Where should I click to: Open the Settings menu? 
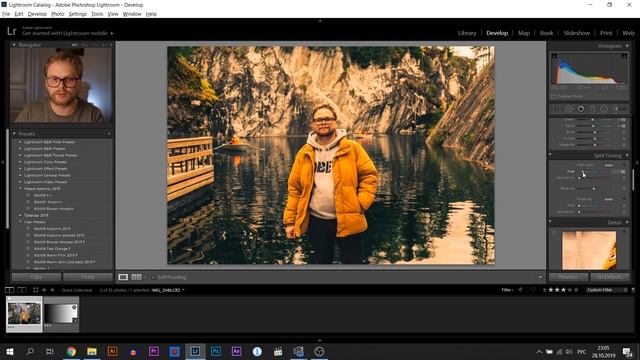pyautogui.click(x=78, y=14)
